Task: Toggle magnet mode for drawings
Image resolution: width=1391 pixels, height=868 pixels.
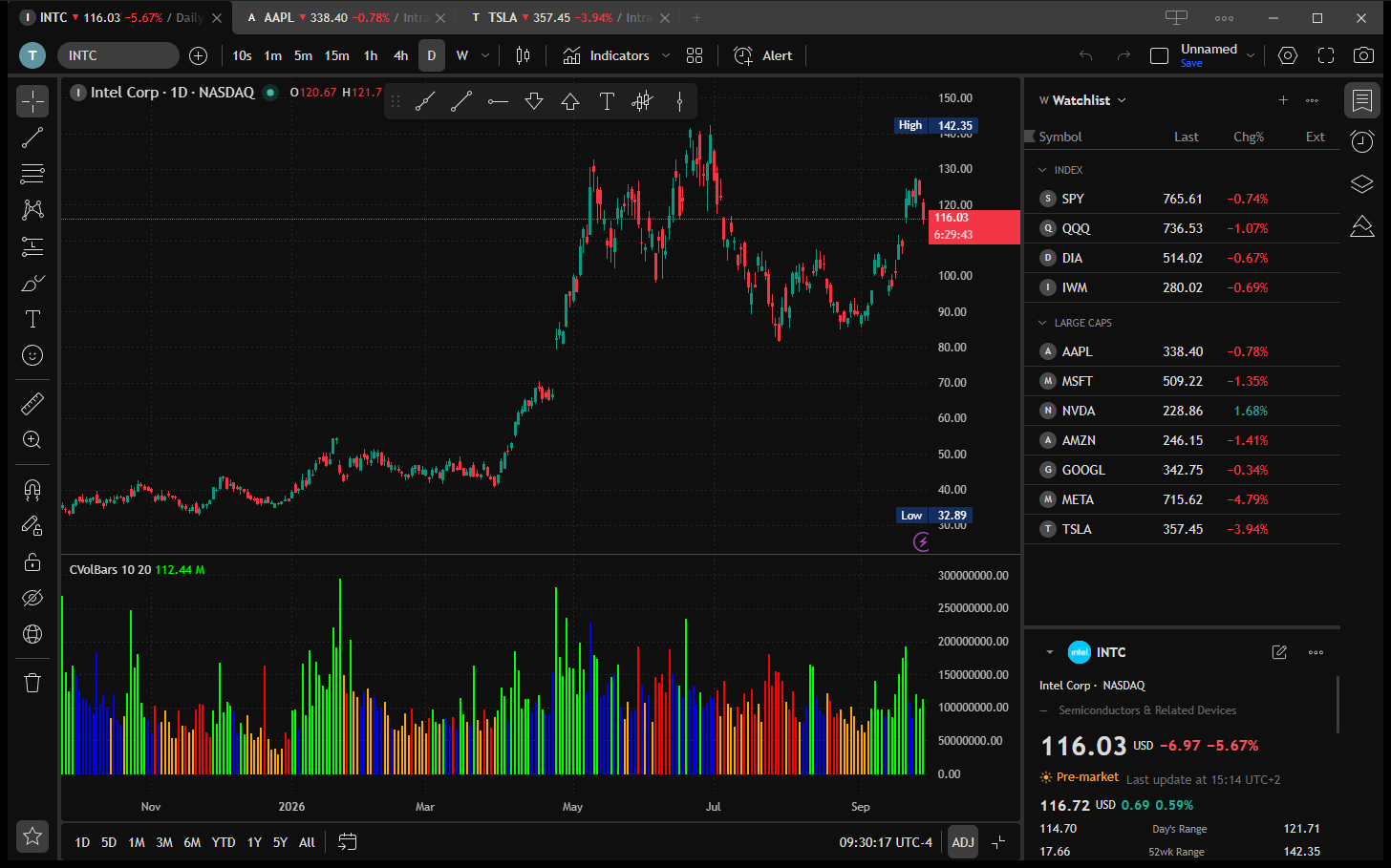Action: click(32, 490)
